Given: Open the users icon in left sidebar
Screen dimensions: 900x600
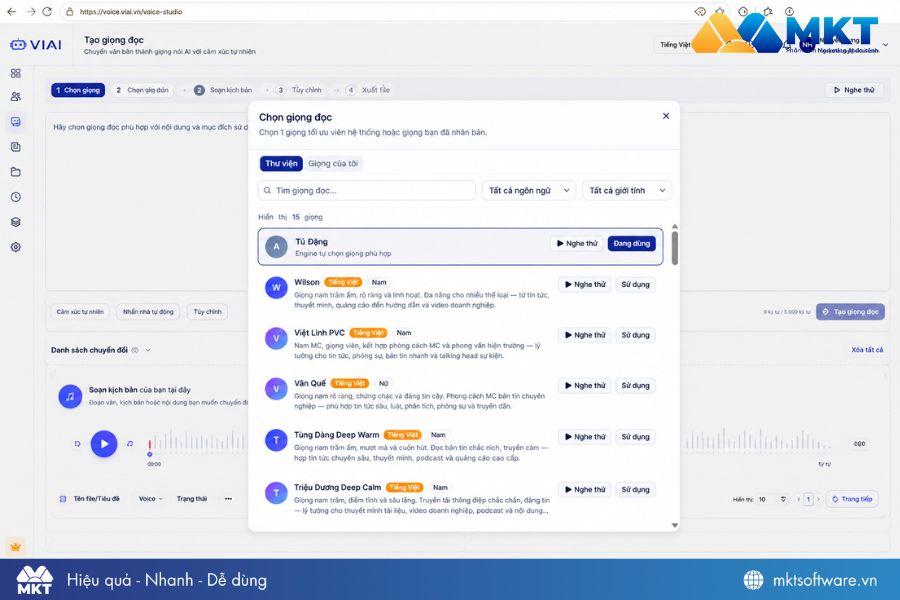Looking at the screenshot, I should tap(15, 96).
